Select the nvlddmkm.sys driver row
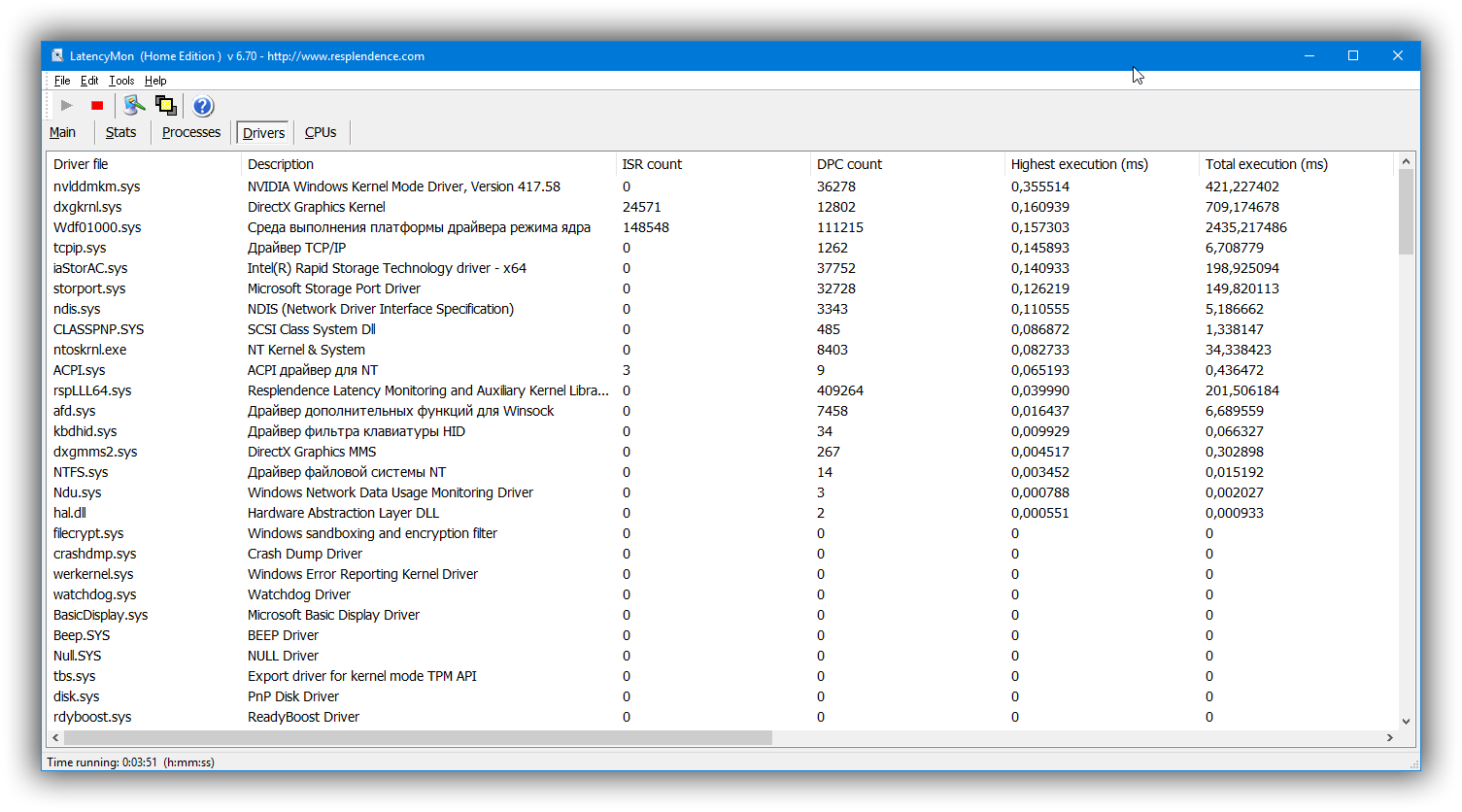The width and height of the screenshot is (1462, 812). [97, 186]
